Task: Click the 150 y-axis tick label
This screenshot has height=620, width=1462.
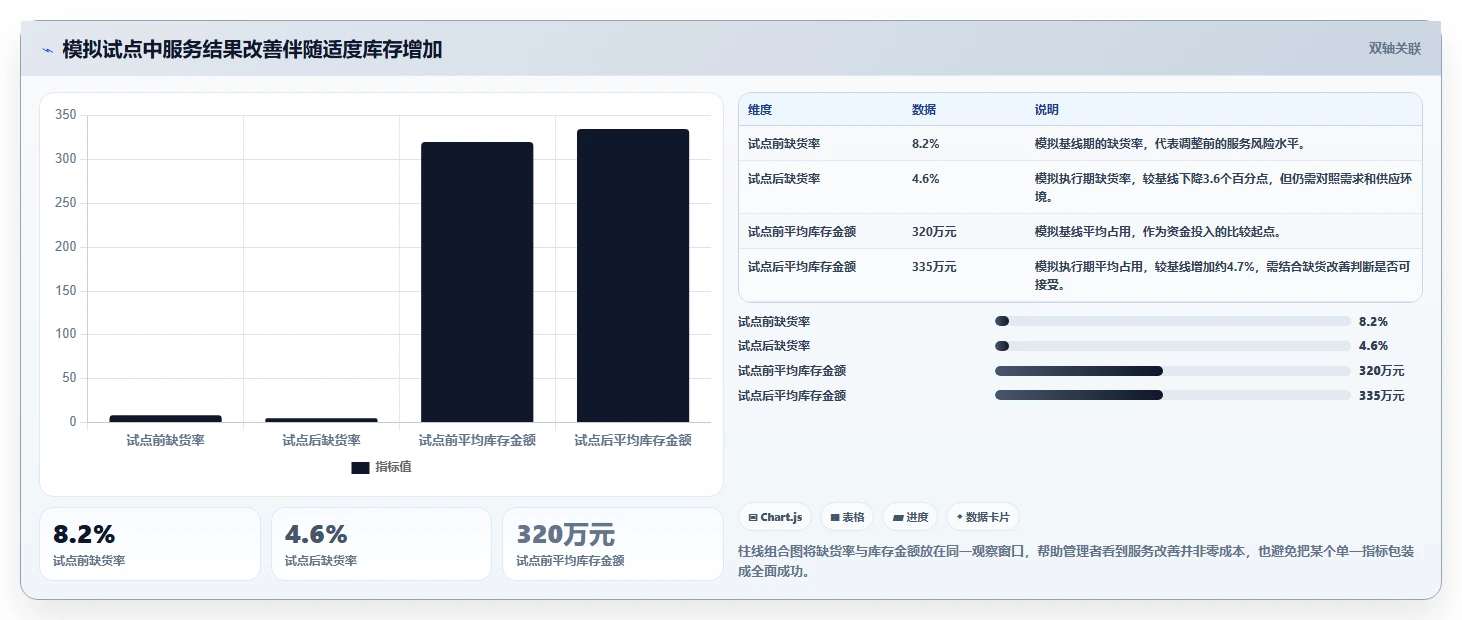Action: pos(66,291)
